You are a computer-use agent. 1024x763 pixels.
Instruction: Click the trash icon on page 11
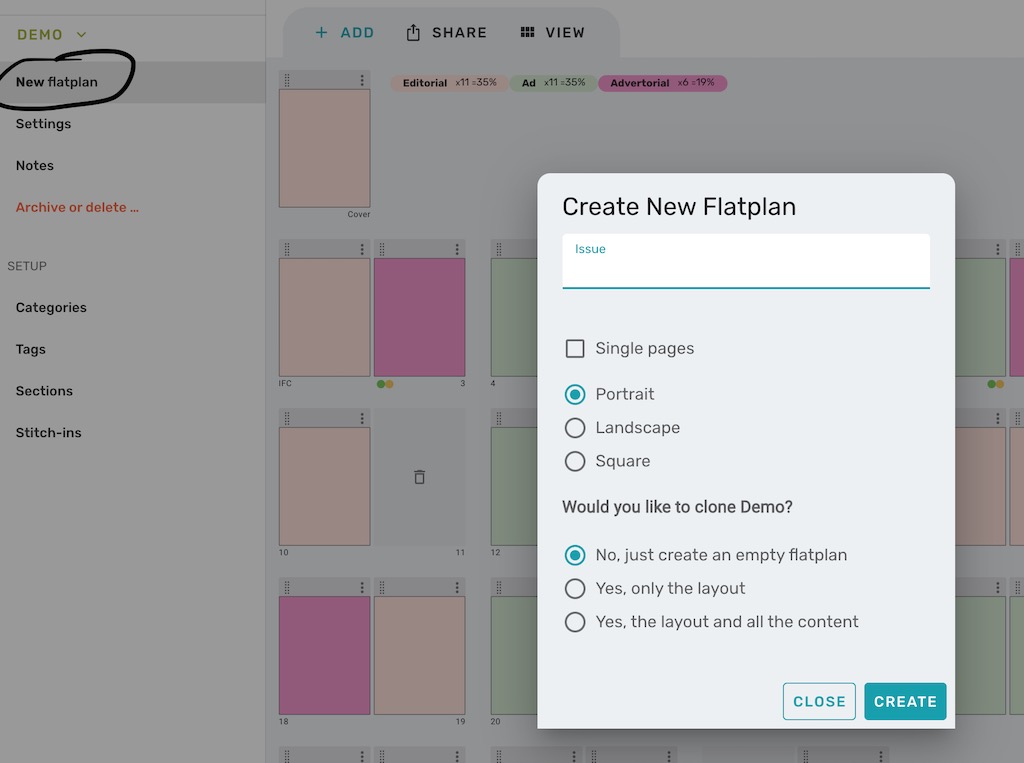[x=420, y=477]
